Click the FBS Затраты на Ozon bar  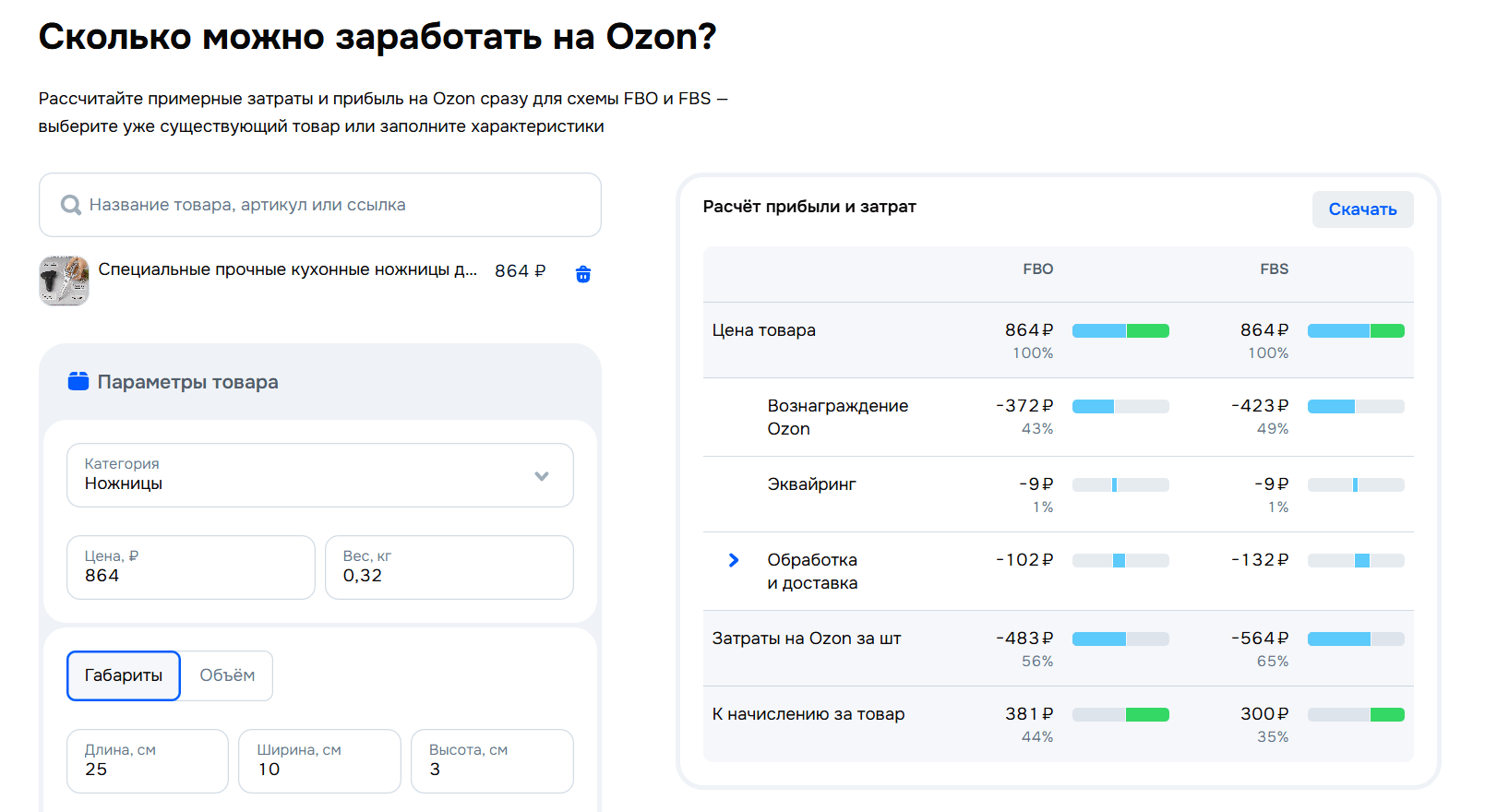[1356, 639]
